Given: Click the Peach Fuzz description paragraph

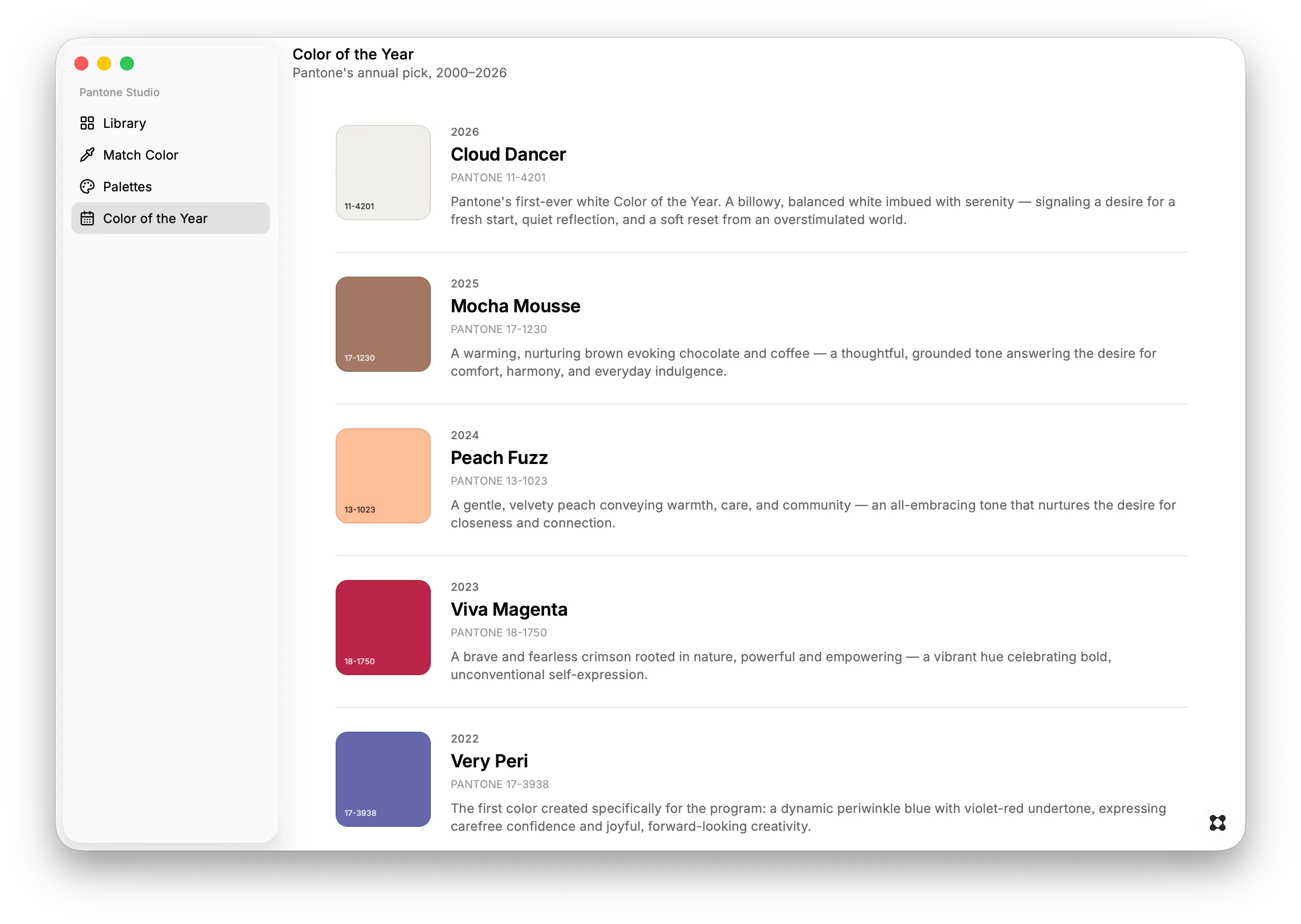Looking at the screenshot, I should 813,514.
